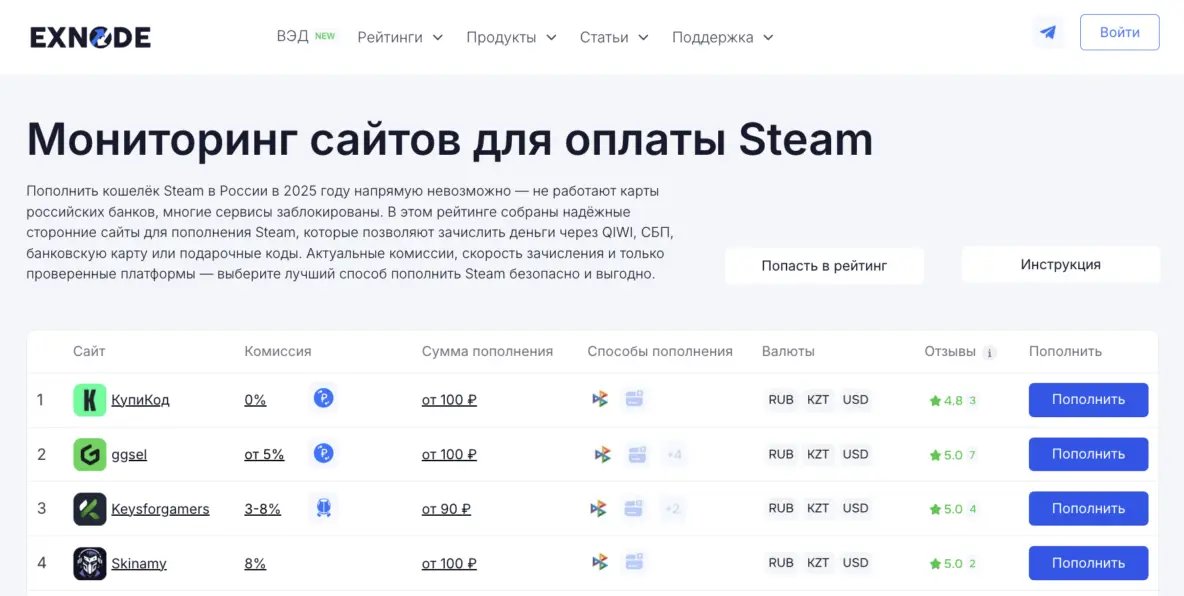Click the Keysforgamers site logo
Image resolution: width=1184 pixels, height=596 pixels.
point(89,509)
